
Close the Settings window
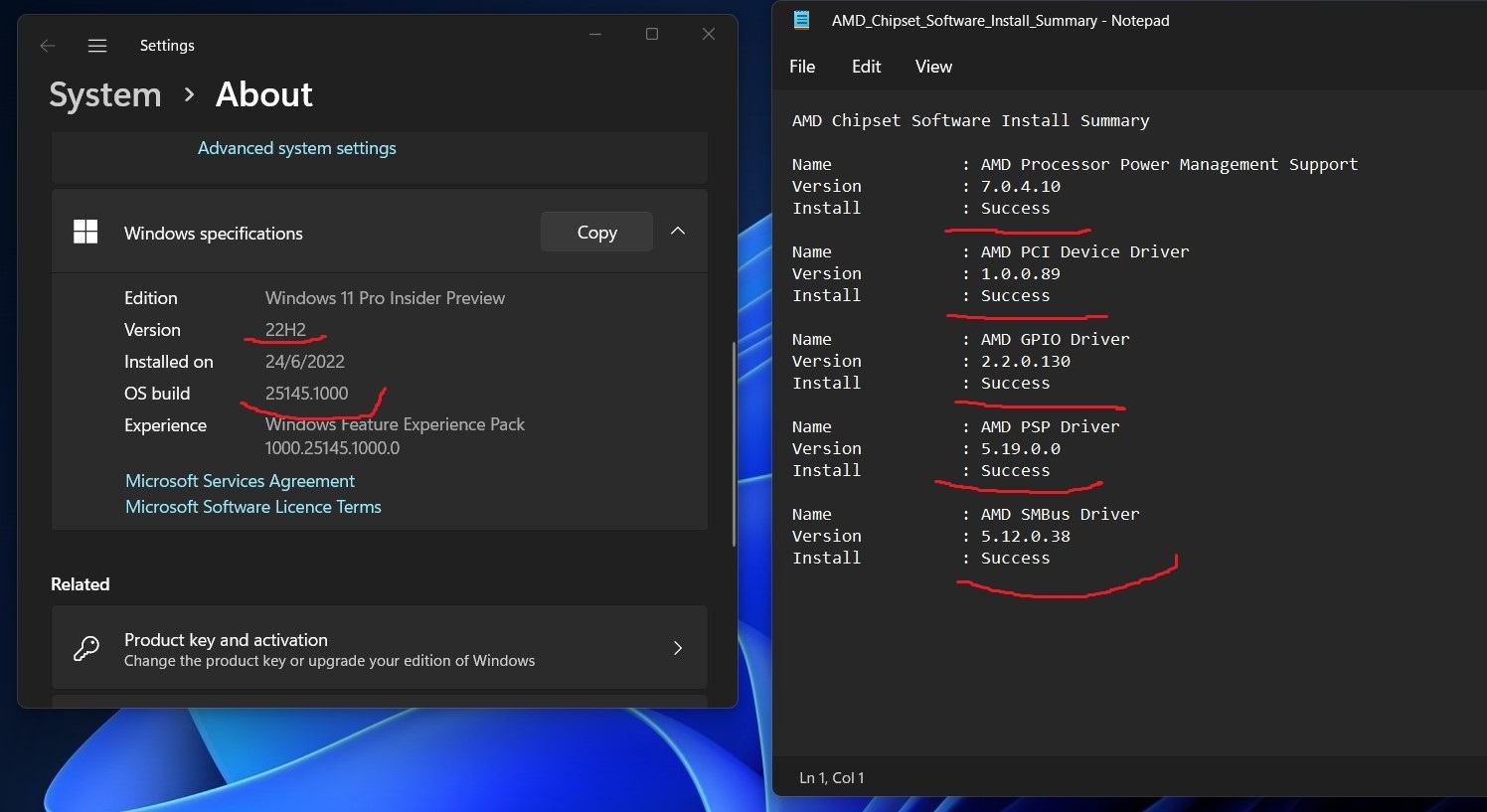click(x=709, y=34)
